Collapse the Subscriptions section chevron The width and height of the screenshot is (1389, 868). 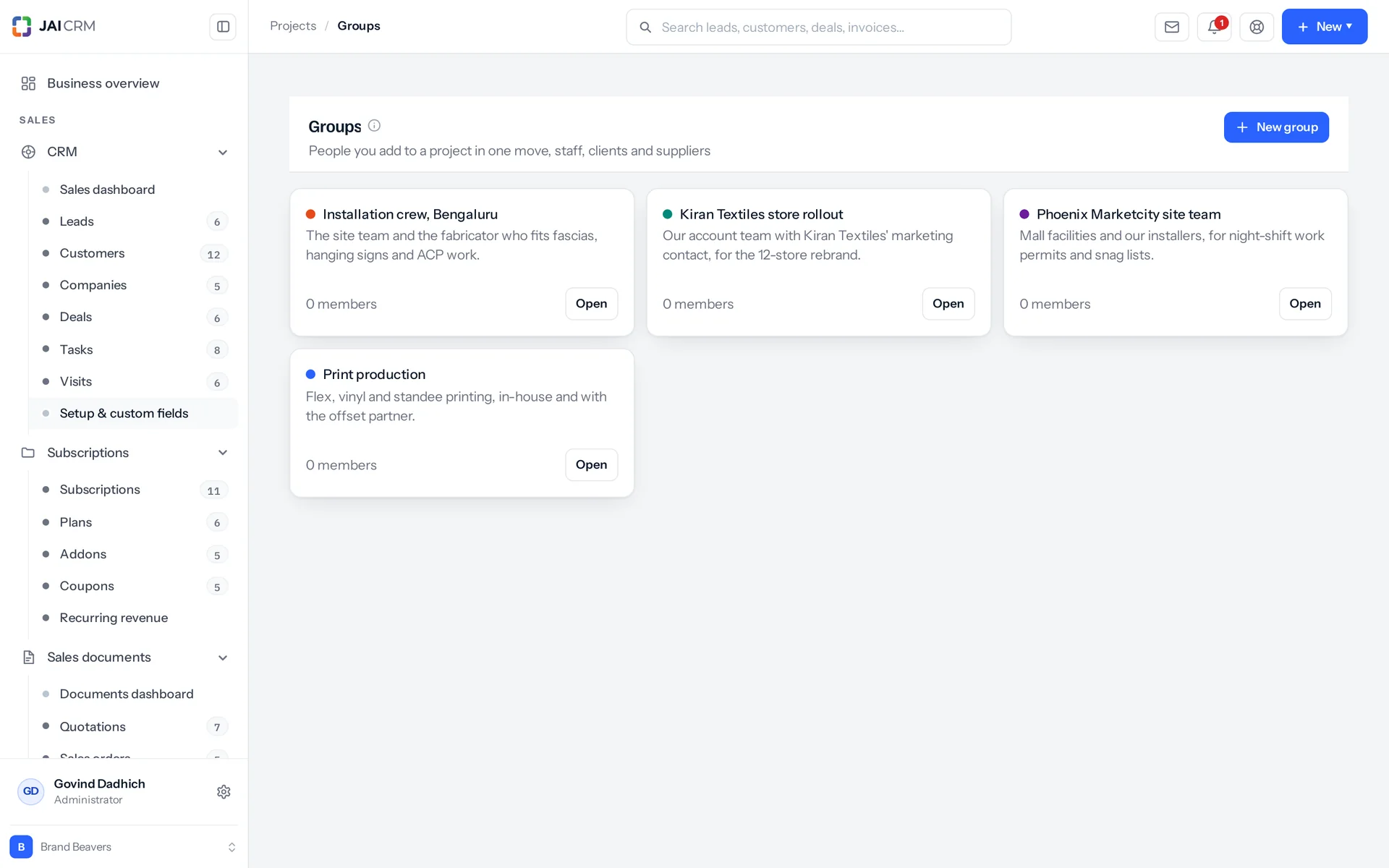(223, 453)
